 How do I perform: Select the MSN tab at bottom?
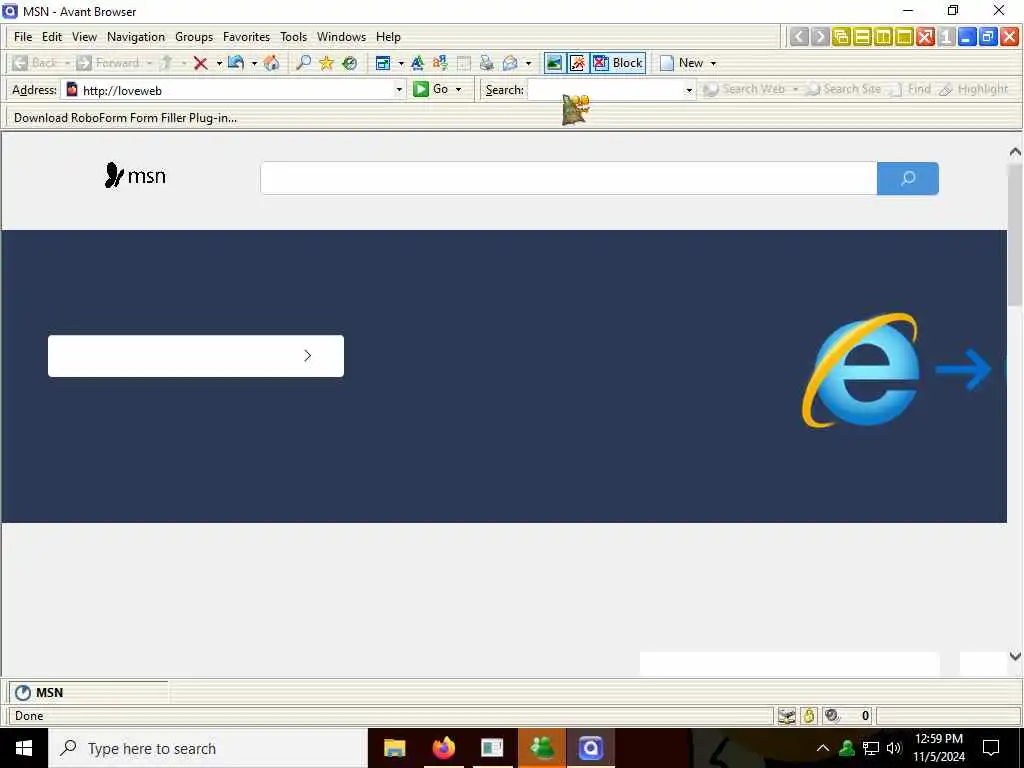(88, 692)
